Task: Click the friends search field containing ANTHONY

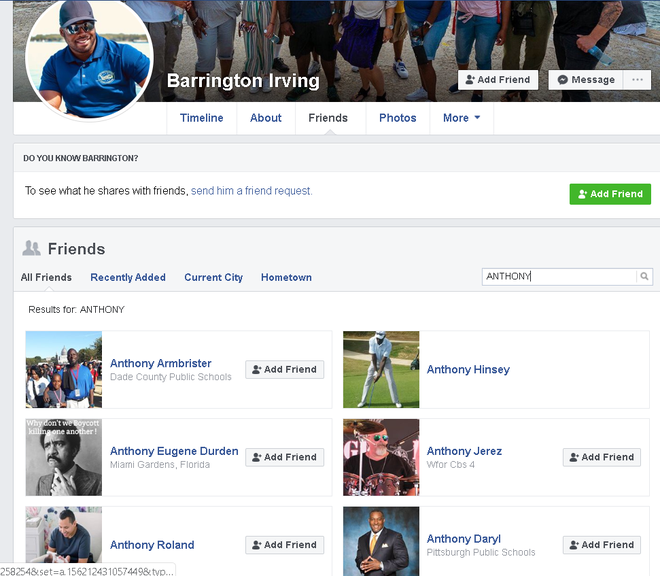Action: (558, 277)
